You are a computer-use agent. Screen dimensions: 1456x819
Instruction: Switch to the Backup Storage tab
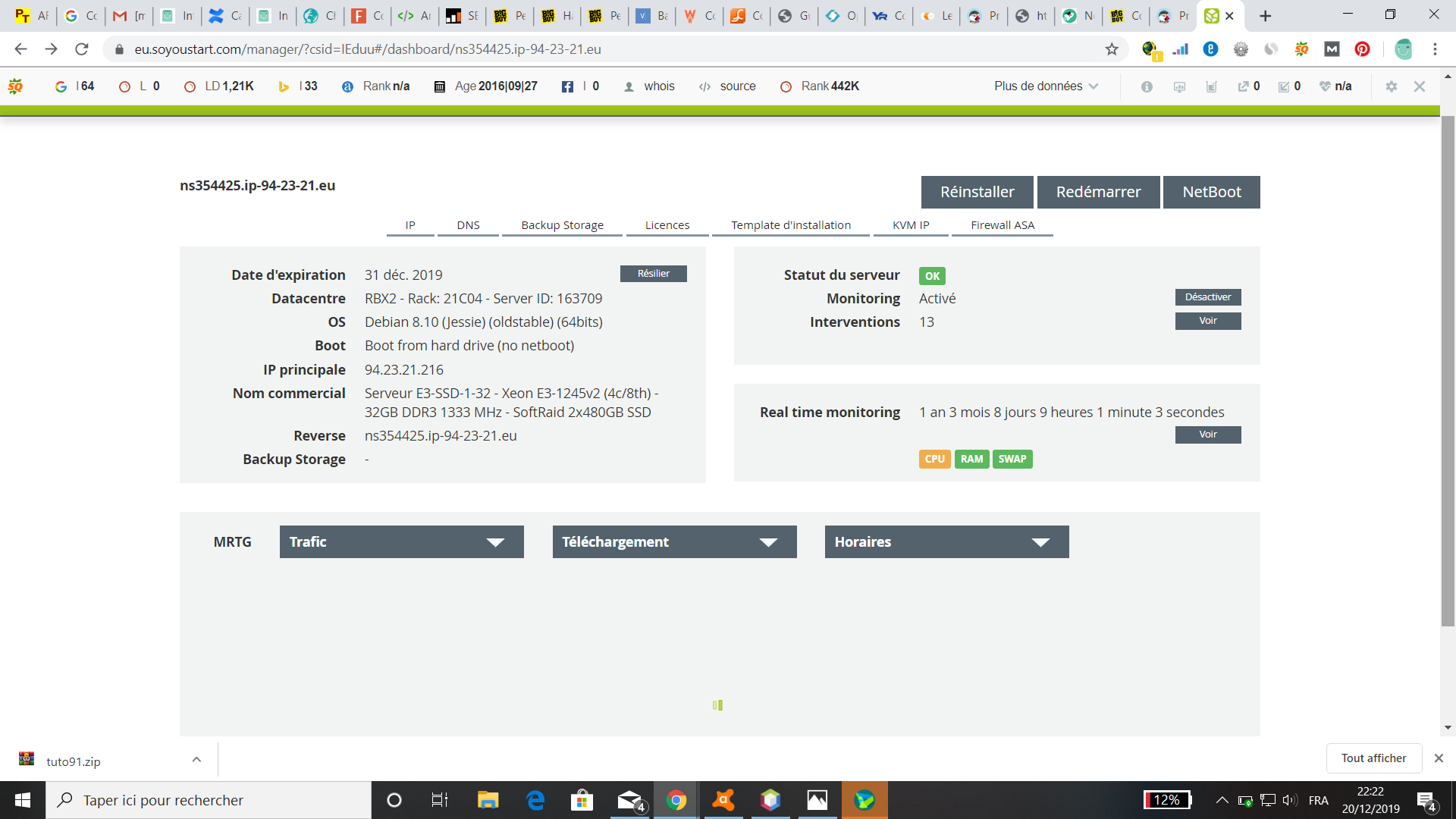coord(562,225)
